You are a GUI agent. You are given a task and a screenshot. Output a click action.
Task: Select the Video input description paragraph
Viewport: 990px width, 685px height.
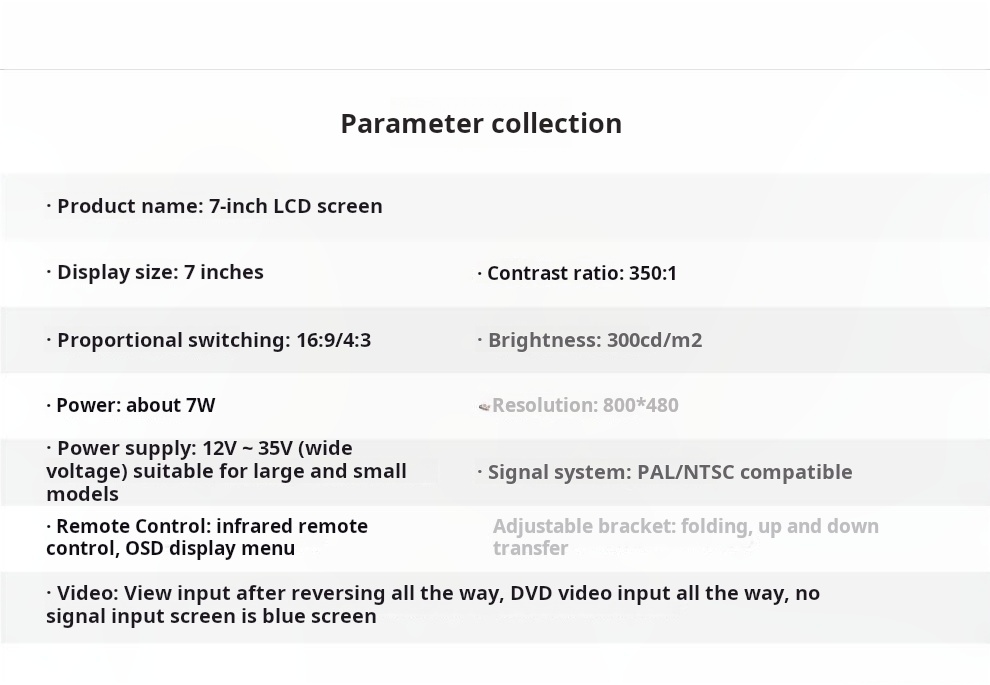point(433,605)
